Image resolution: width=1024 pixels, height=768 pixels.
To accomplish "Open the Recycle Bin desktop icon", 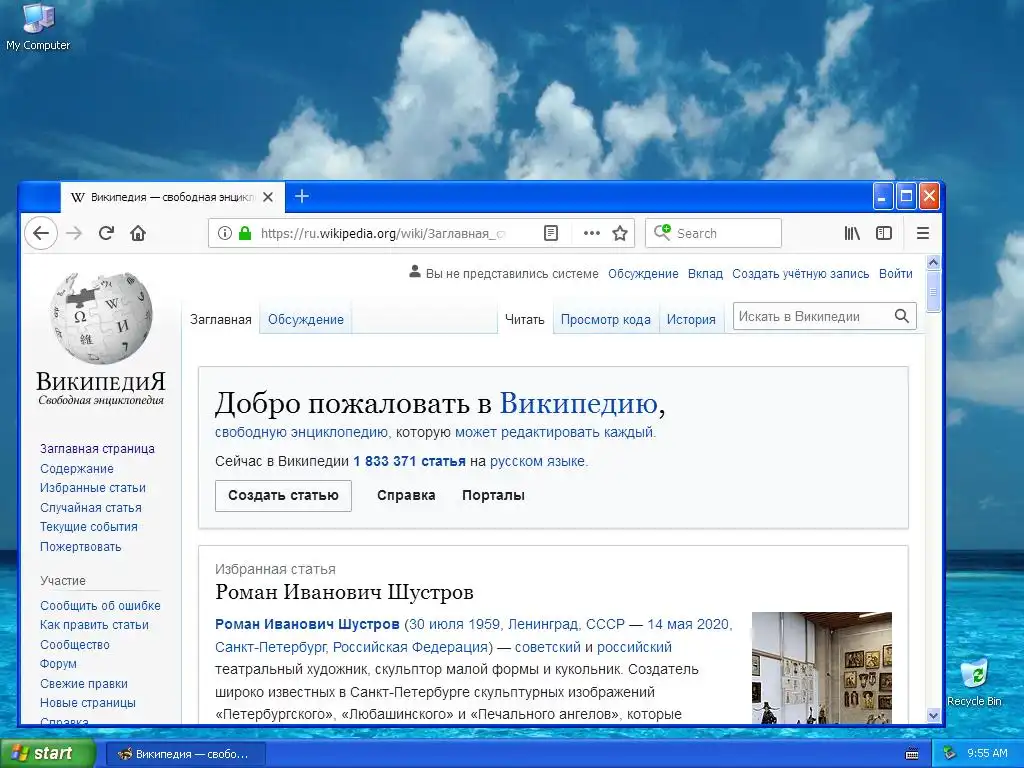I will 974,682.
